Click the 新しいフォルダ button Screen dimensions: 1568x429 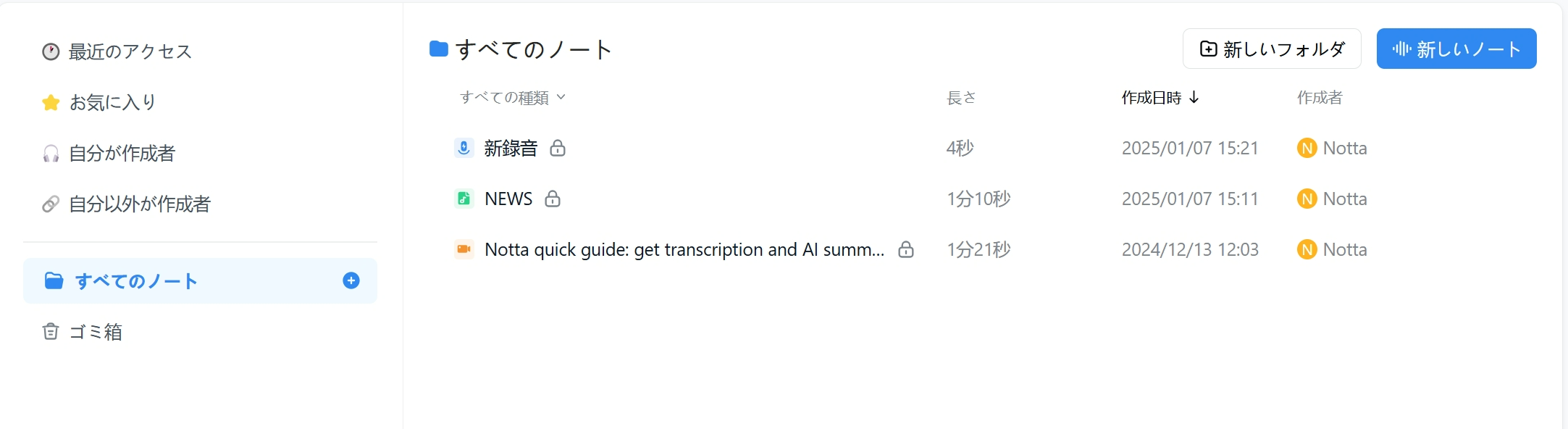point(1272,49)
